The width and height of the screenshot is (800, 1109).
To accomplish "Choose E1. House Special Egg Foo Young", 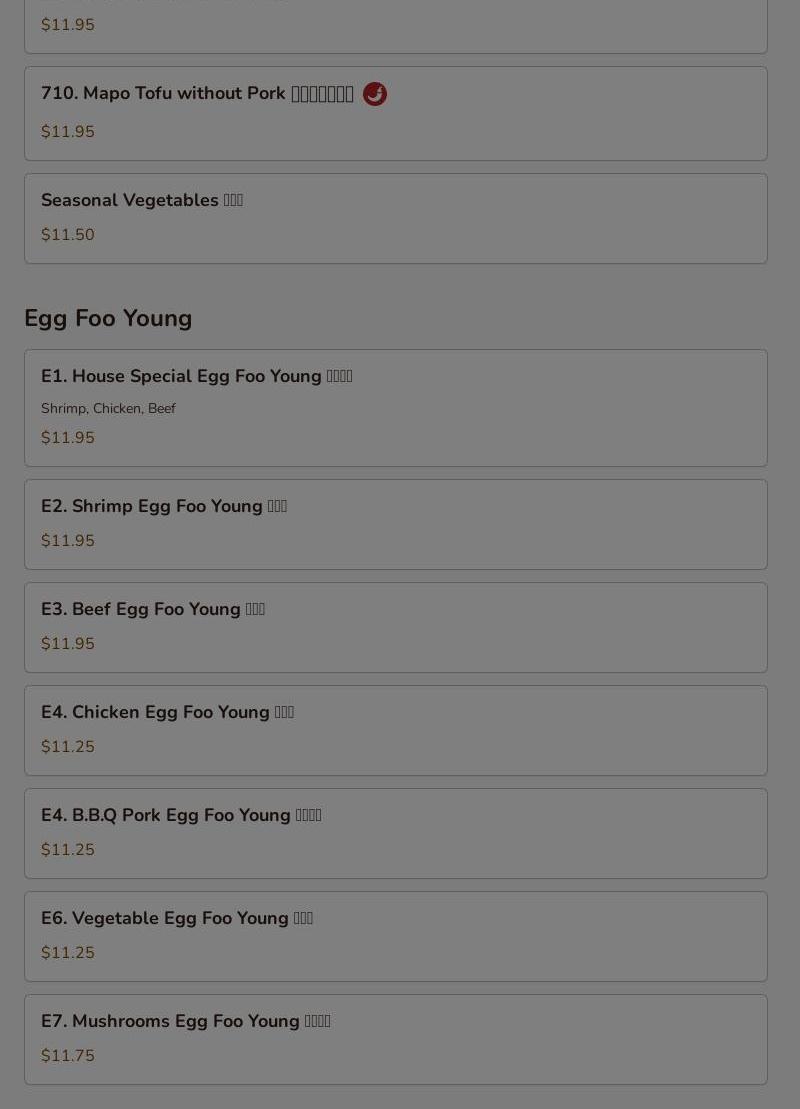I will click(x=395, y=408).
